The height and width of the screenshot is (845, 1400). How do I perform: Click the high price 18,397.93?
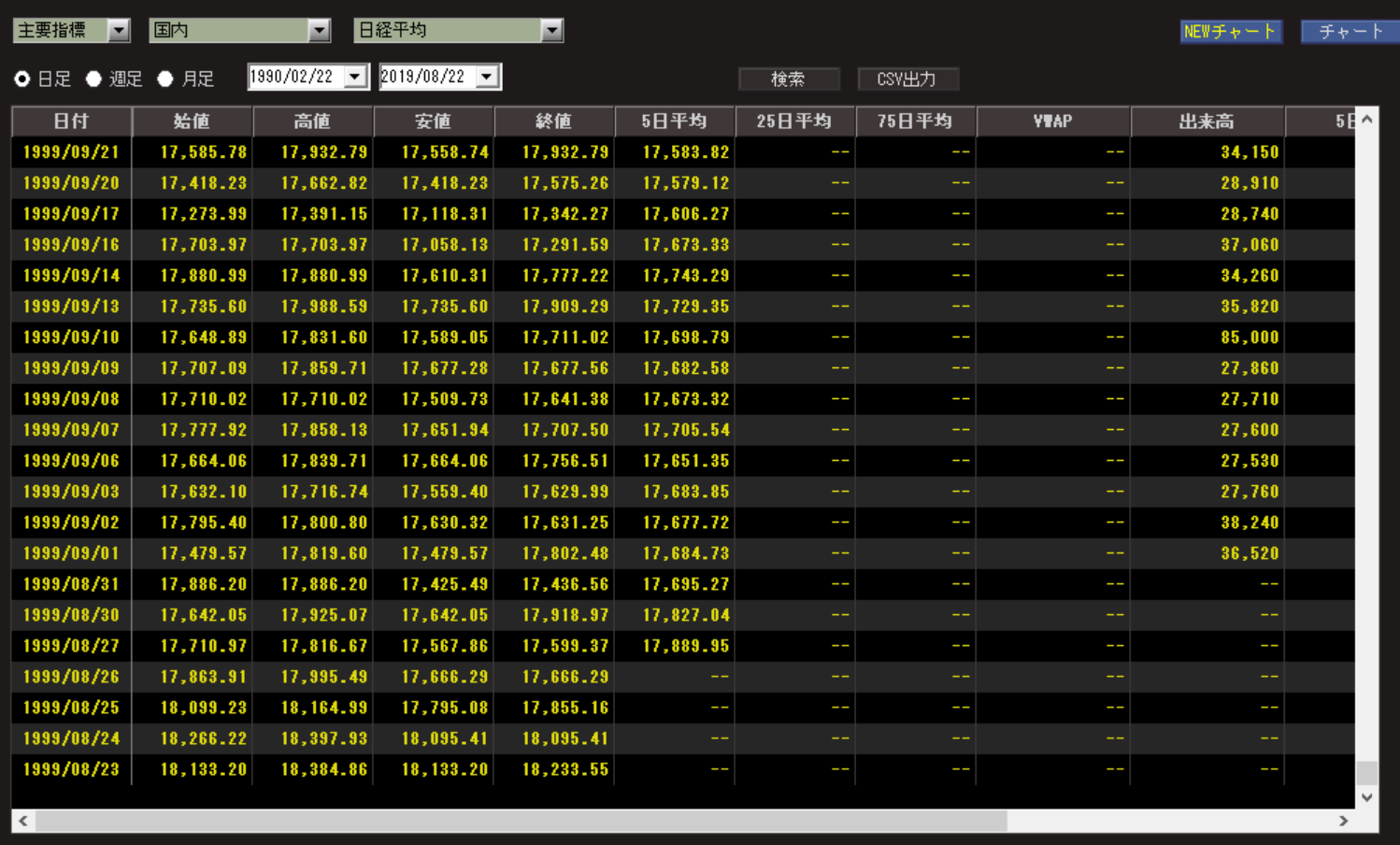(324, 738)
